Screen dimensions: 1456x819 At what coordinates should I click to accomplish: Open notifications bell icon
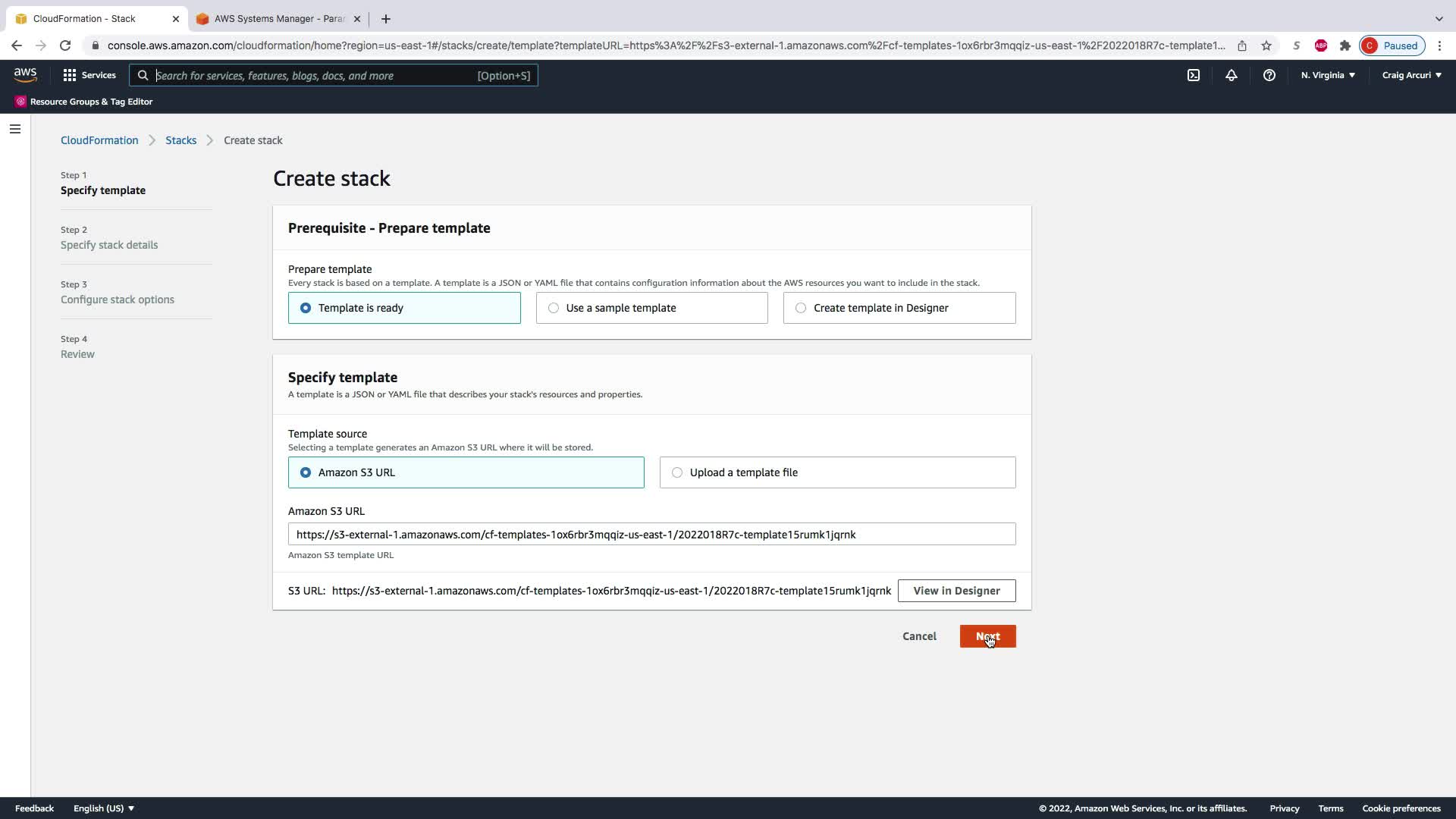[x=1231, y=75]
